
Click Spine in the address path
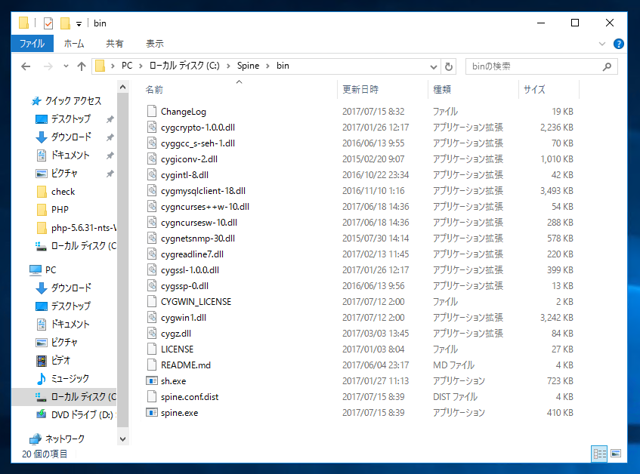click(x=248, y=66)
